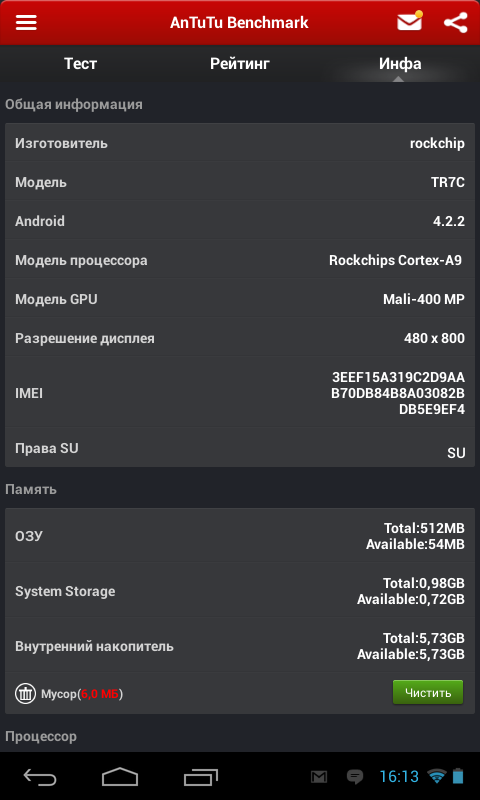Tap the green Чистить button

[x=428, y=692]
